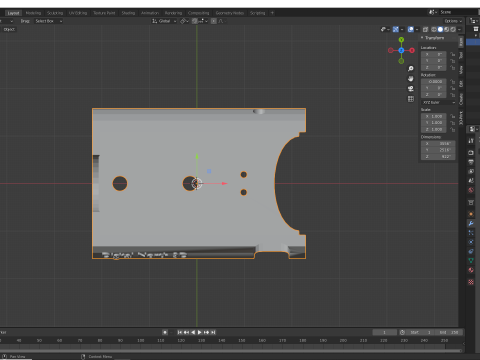Open the Texture properties checker icon
The width and height of the screenshot is (480, 360).
pos(471,282)
